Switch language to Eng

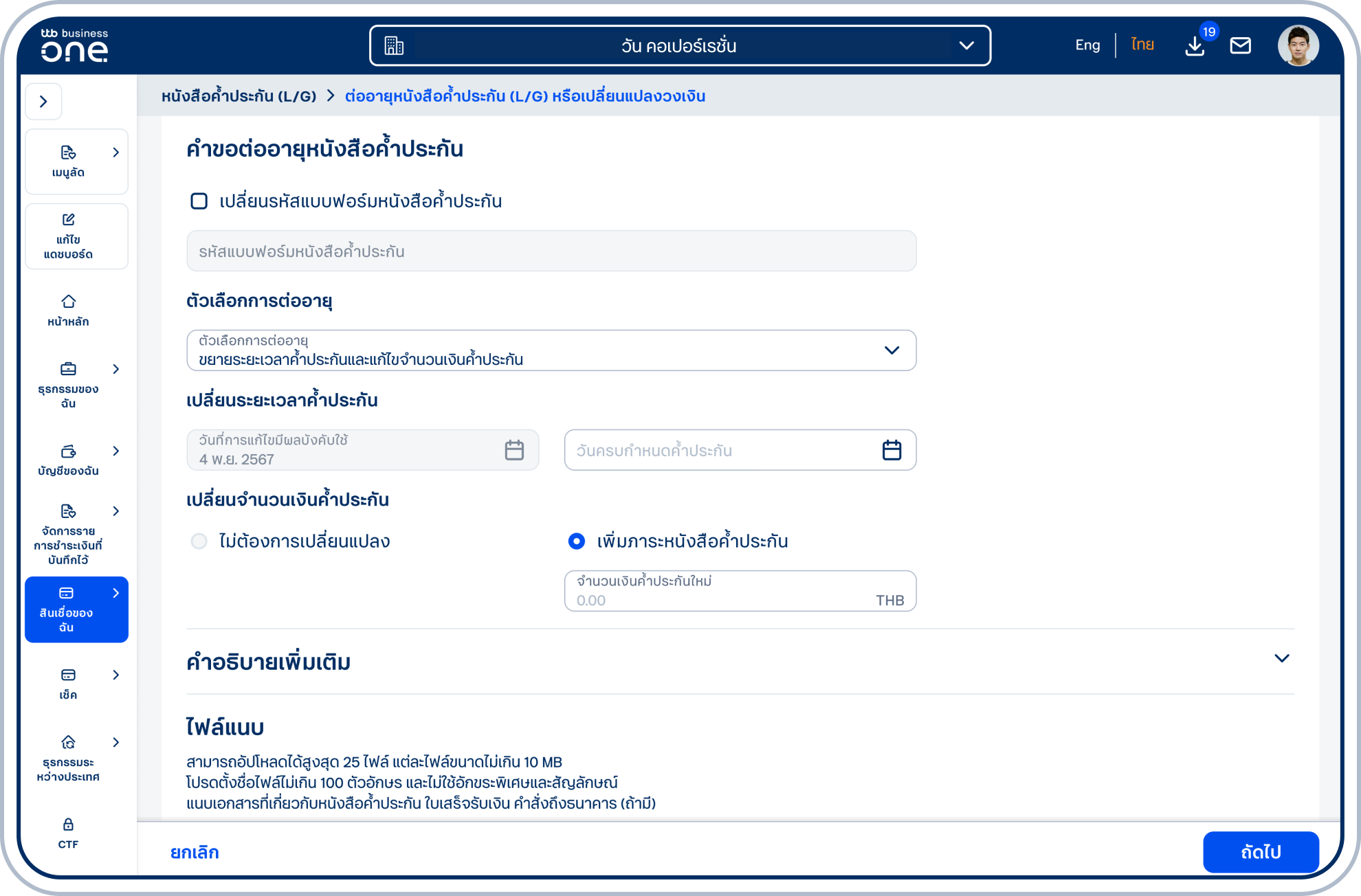click(x=1087, y=44)
